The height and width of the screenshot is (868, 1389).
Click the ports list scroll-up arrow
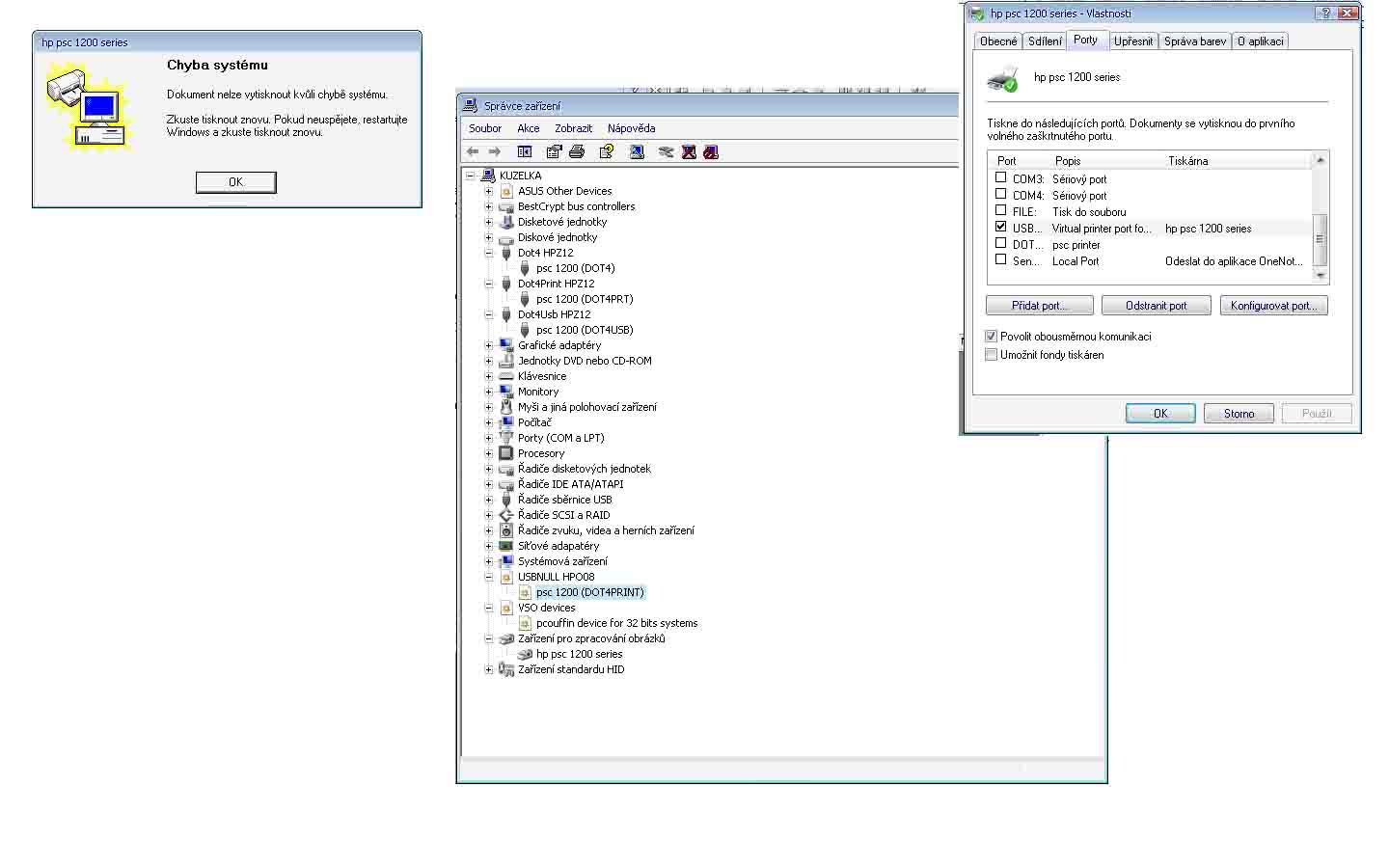1321,160
